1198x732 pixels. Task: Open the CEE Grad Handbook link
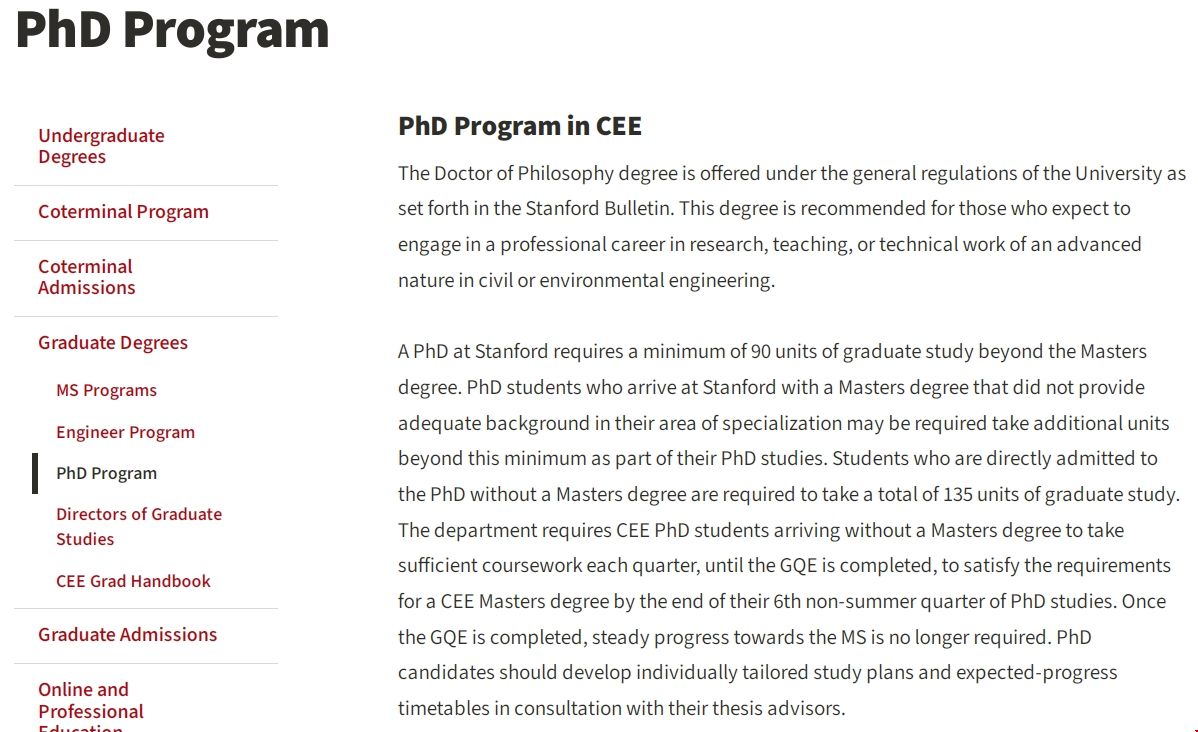pos(133,581)
